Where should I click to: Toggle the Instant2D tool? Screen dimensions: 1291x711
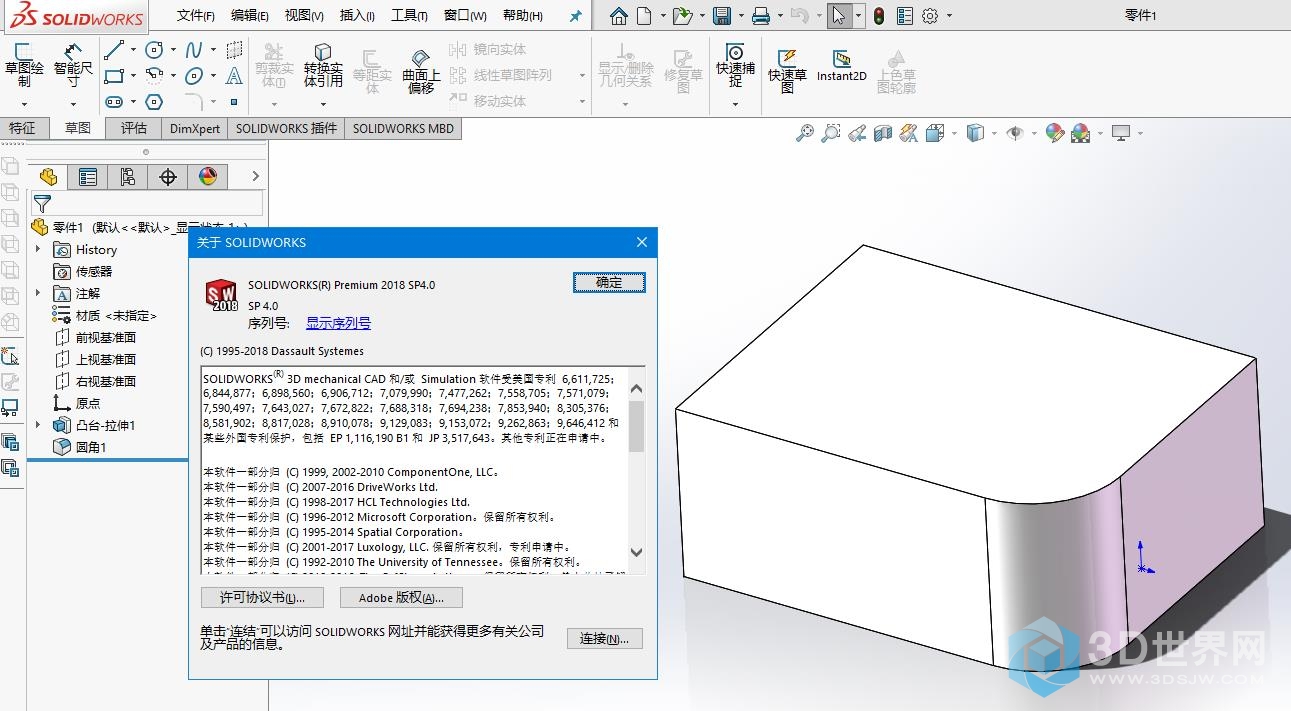click(842, 66)
